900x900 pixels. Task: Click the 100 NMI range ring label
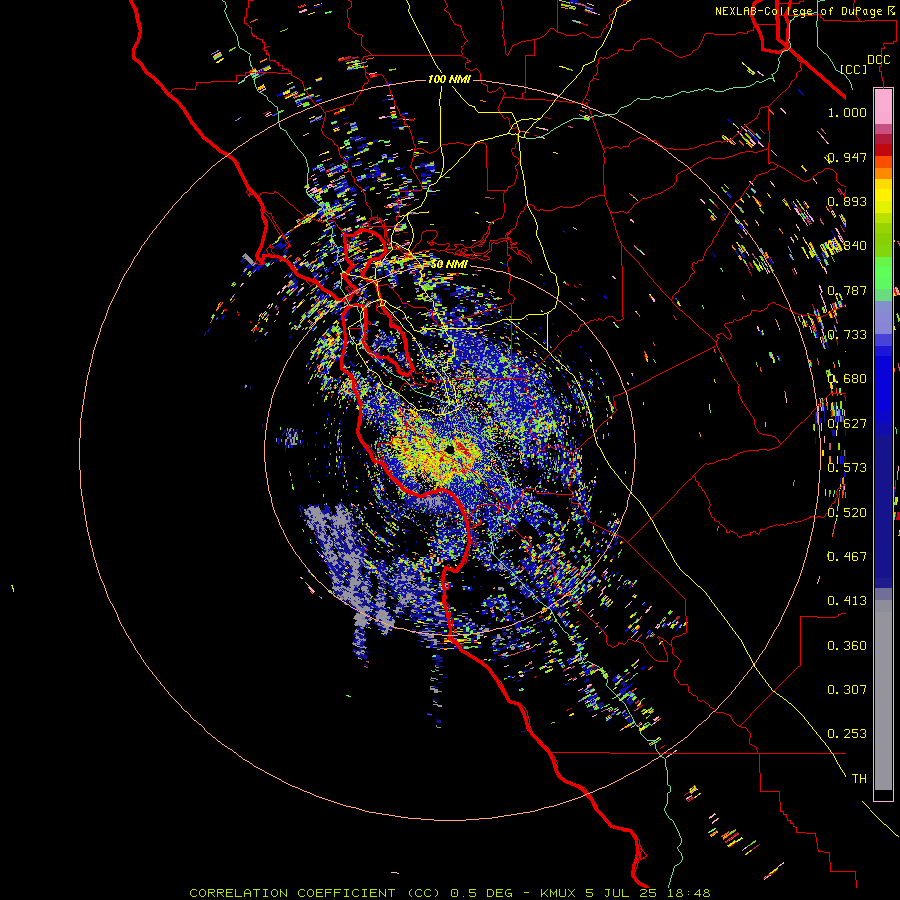point(449,79)
